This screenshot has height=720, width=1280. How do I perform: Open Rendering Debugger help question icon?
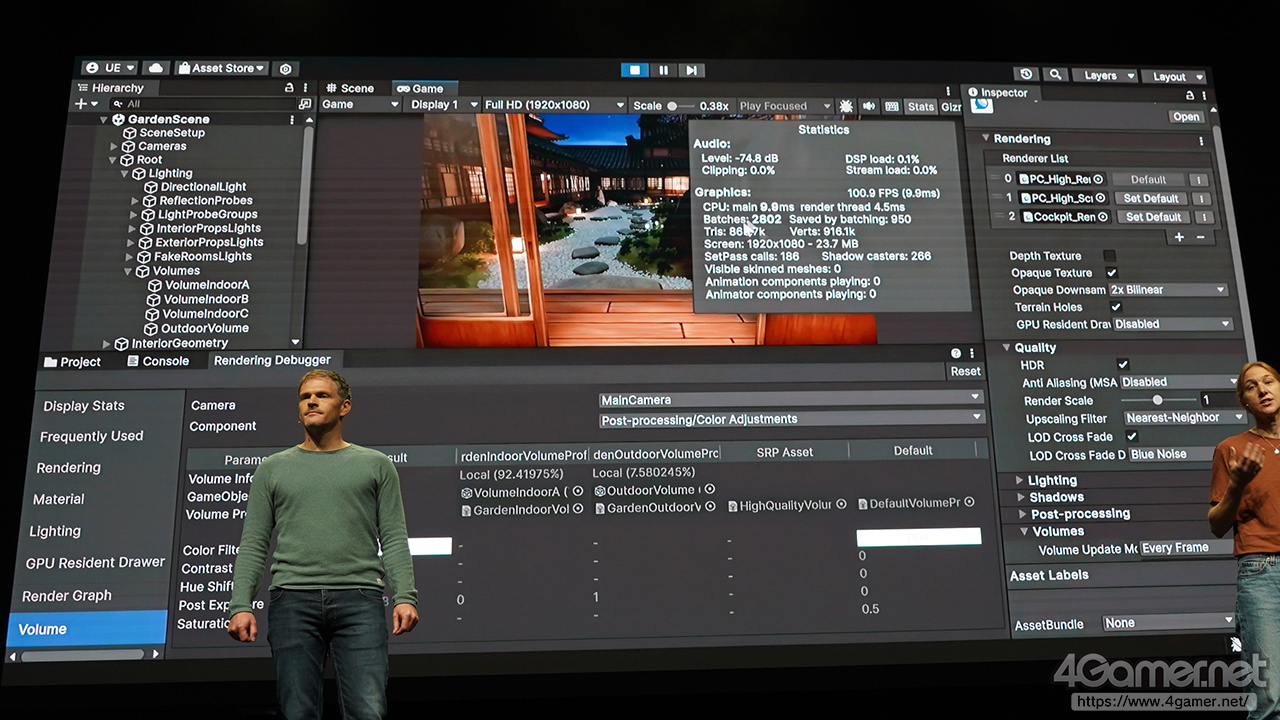click(956, 353)
